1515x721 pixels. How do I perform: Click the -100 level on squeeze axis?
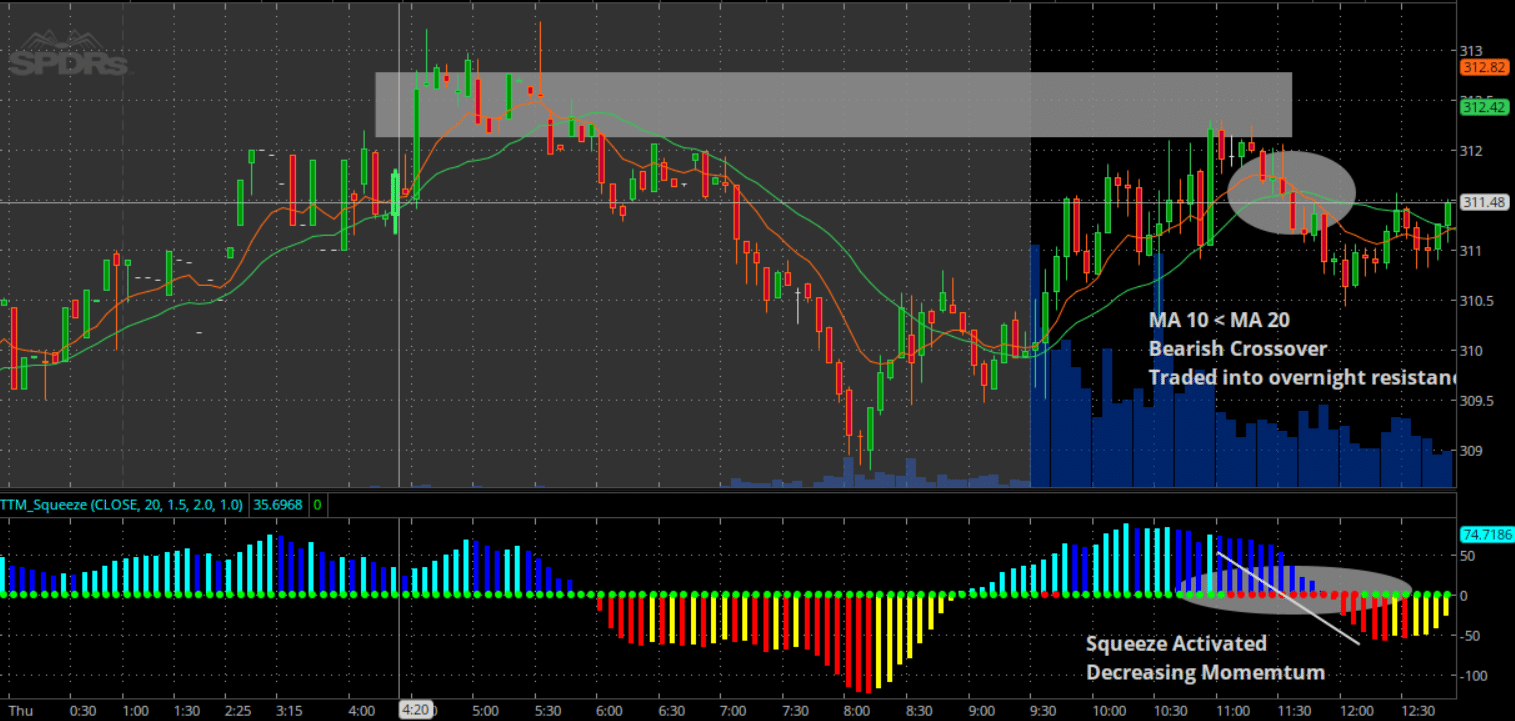click(x=1474, y=676)
